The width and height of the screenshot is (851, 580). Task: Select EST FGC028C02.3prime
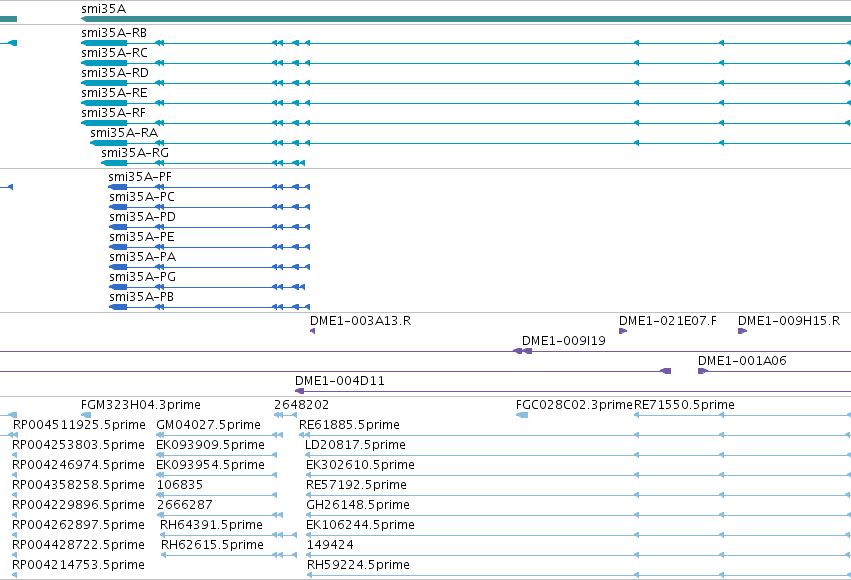[x=574, y=405]
